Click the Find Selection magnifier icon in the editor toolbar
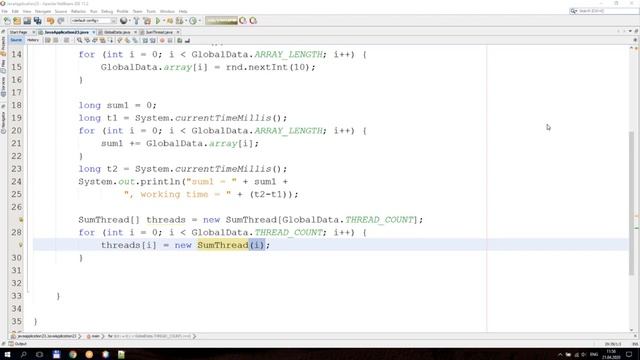Screen dimensions: 640x360 [x=80, y=40]
